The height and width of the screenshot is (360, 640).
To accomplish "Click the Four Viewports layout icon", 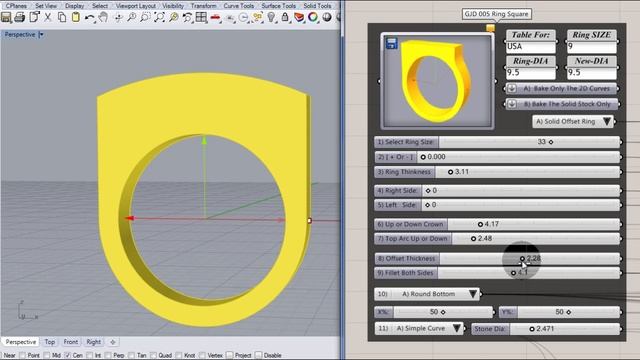I will click(x=201, y=18).
